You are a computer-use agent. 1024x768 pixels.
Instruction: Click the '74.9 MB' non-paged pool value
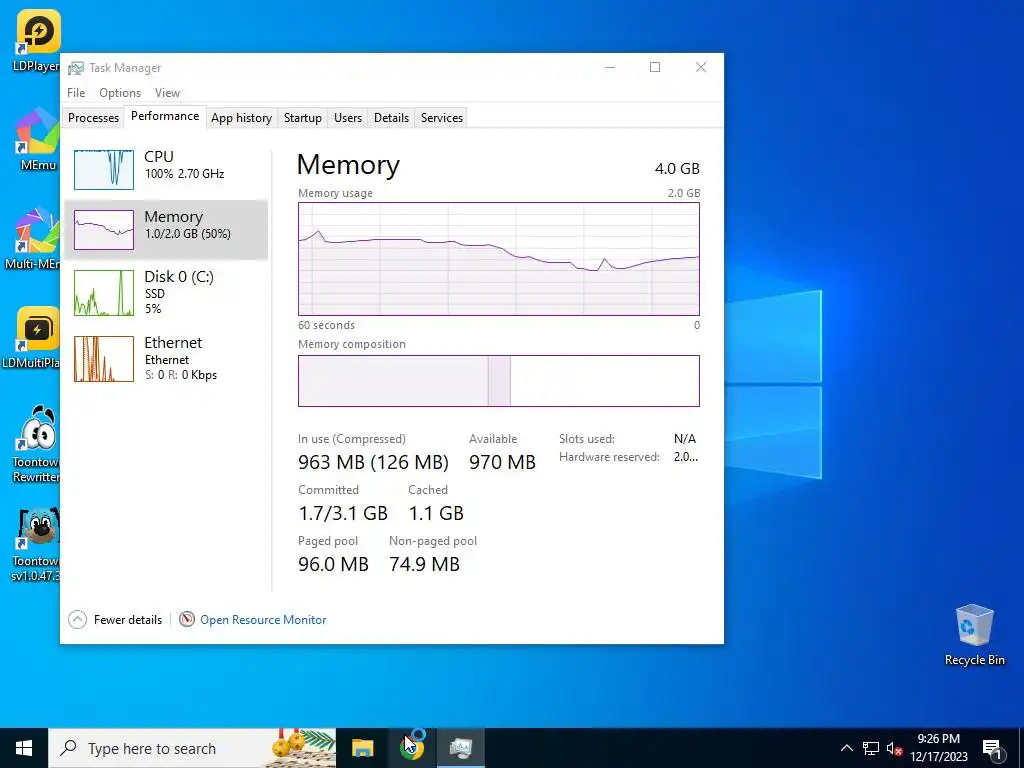click(424, 564)
